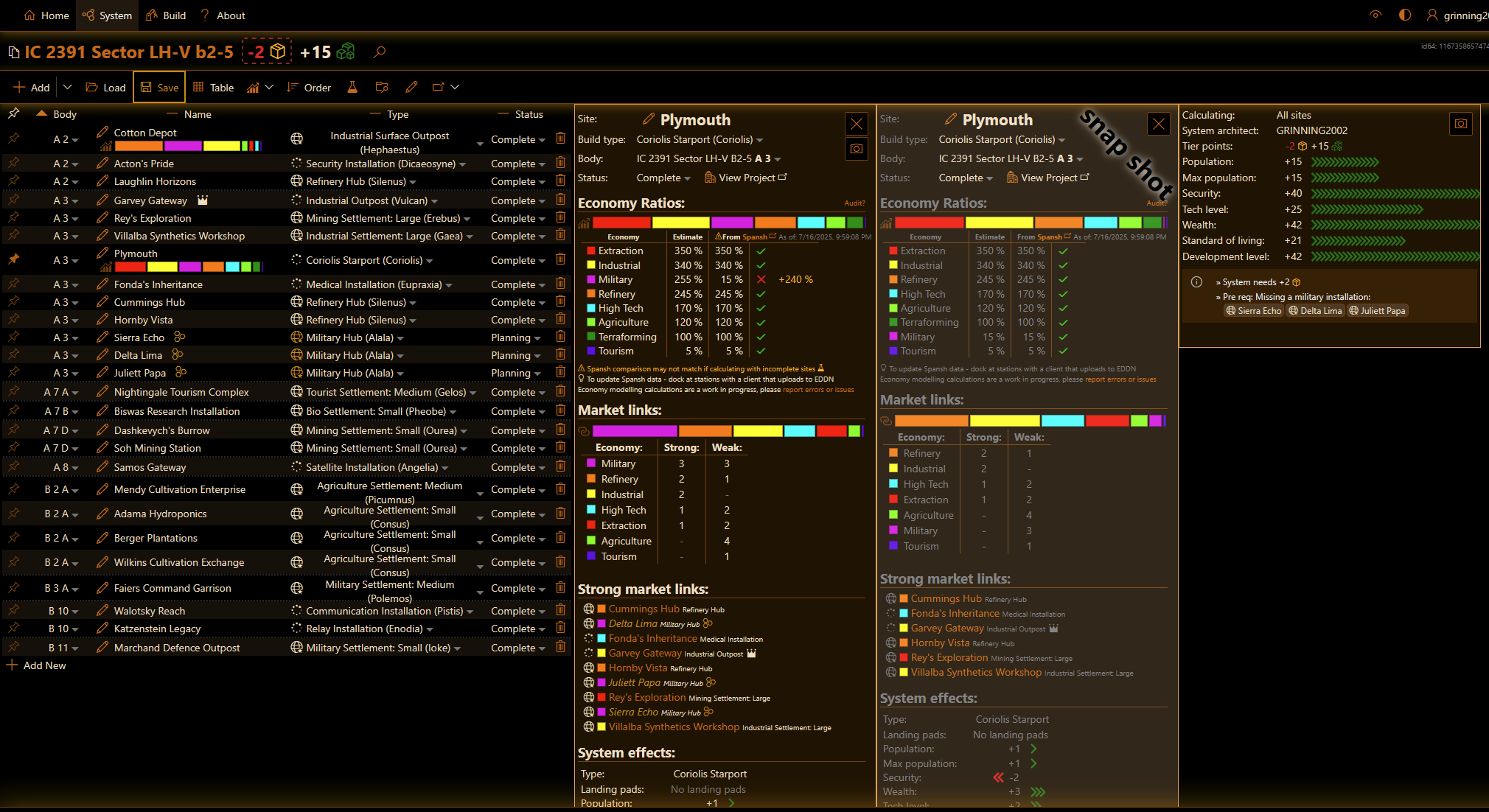1489x812 pixels.
Task: Pin the Faiers Command Garrison row
Action: [13, 587]
